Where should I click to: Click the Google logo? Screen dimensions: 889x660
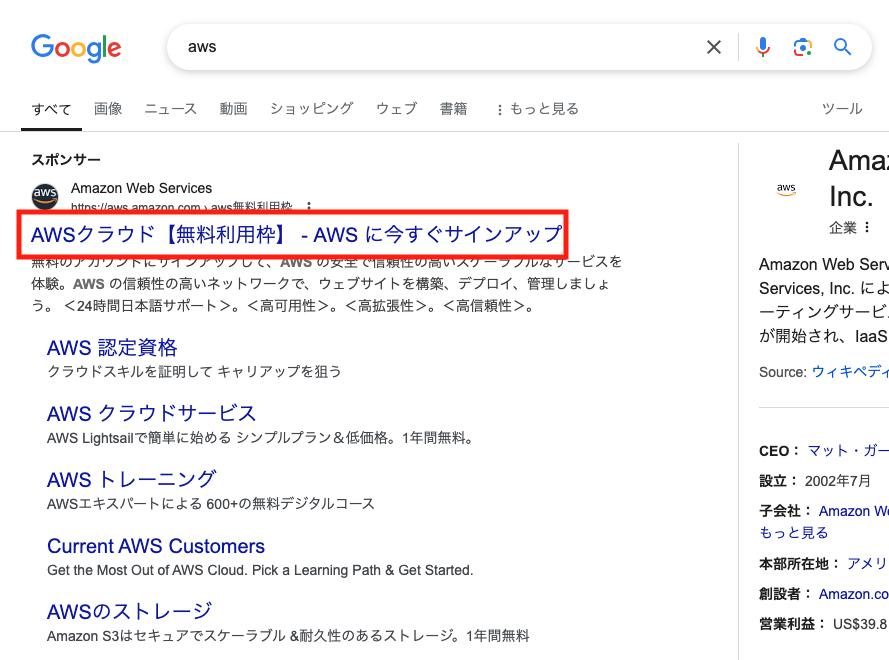(x=76, y=48)
